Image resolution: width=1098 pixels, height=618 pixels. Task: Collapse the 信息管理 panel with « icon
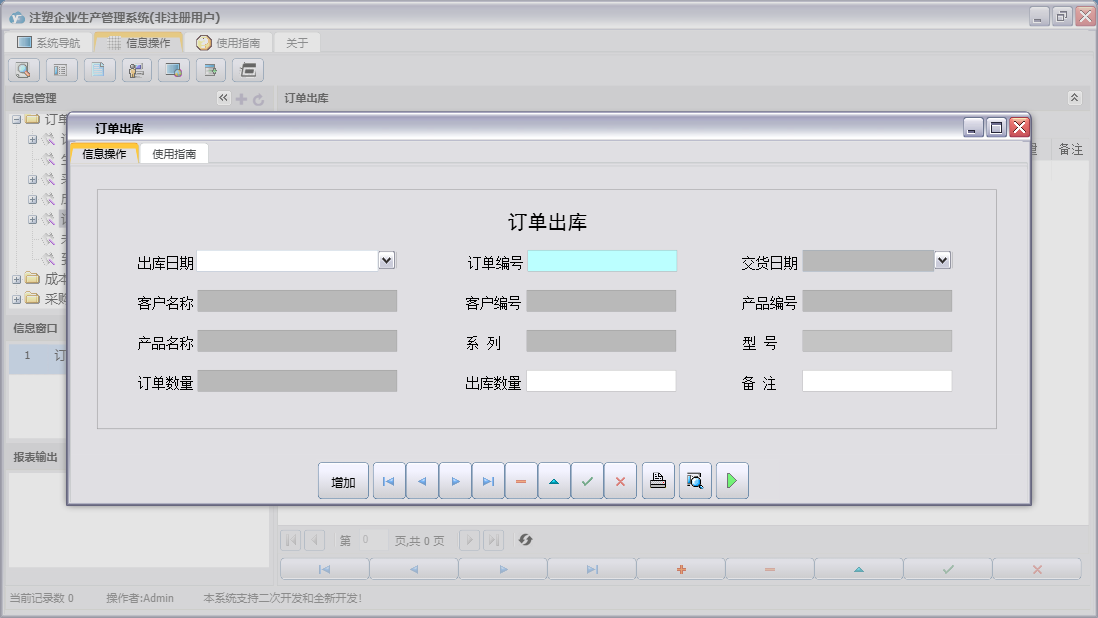[223, 98]
